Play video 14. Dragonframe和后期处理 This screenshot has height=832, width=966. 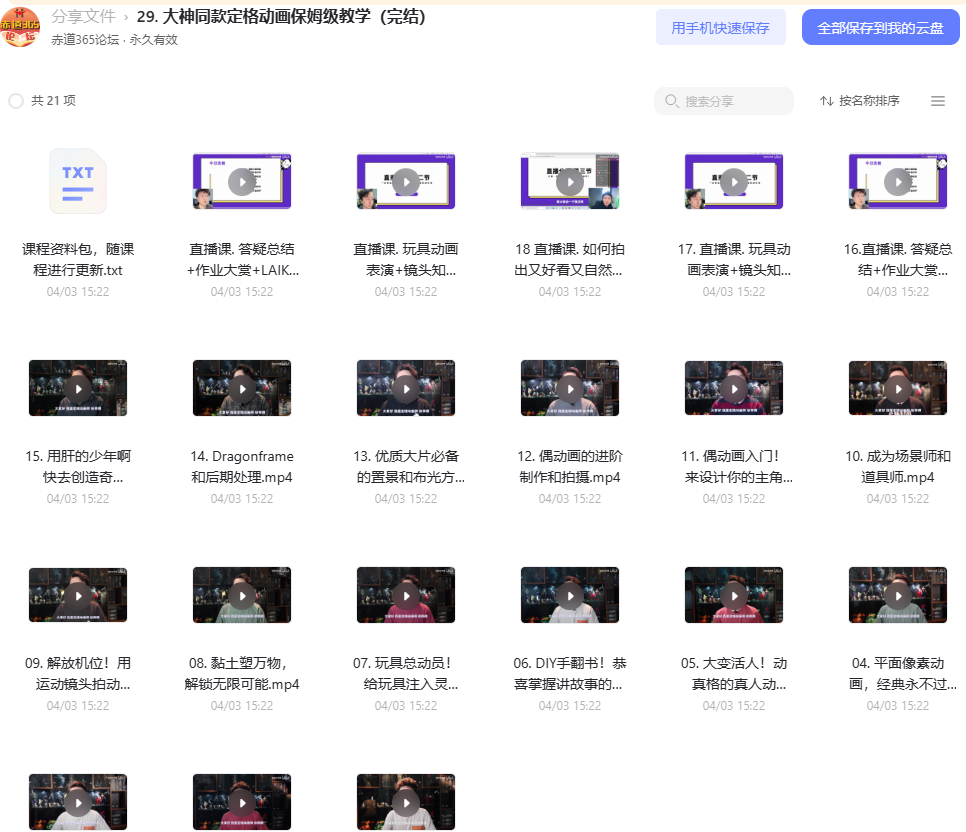[x=242, y=388]
